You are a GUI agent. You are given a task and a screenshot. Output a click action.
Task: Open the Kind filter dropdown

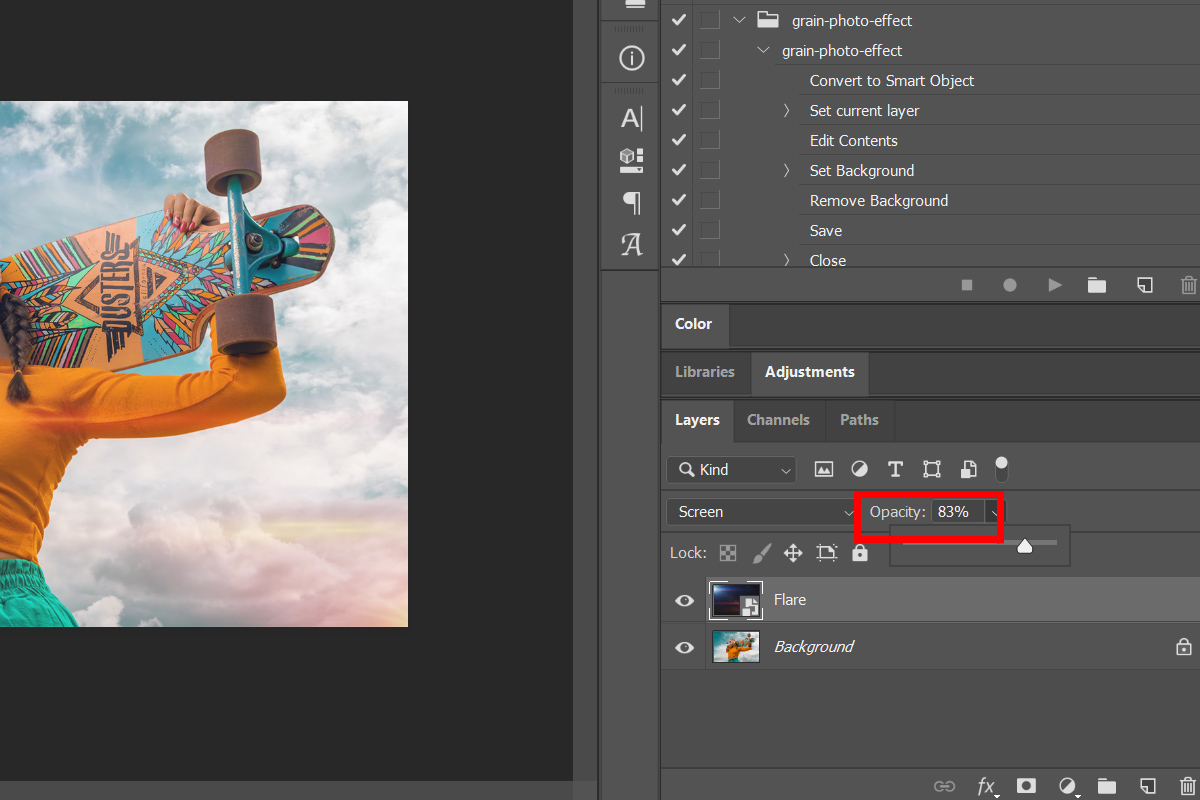click(731, 469)
